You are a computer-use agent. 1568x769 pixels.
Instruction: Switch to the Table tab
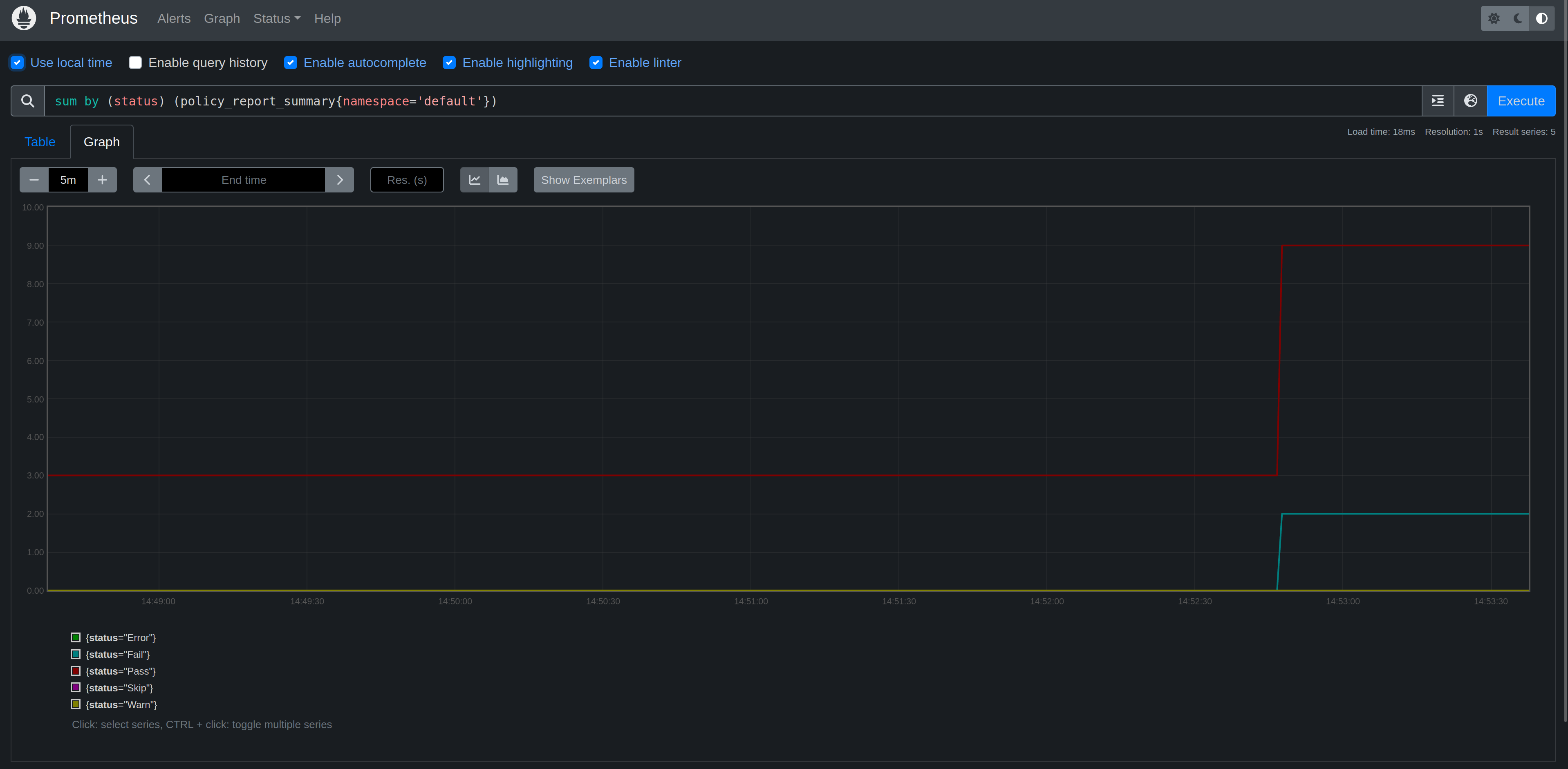[x=40, y=142]
